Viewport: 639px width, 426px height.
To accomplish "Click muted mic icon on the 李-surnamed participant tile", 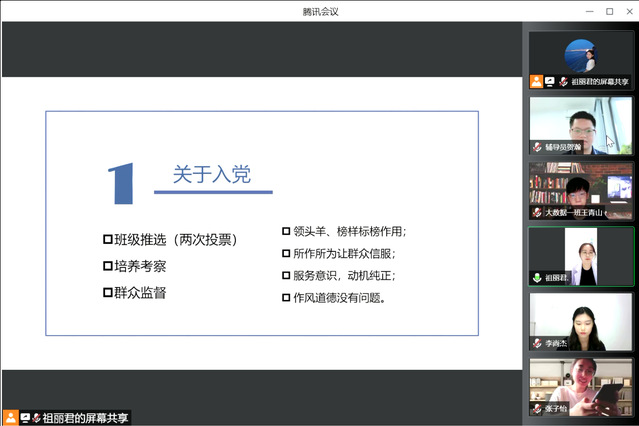I will [x=537, y=343].
